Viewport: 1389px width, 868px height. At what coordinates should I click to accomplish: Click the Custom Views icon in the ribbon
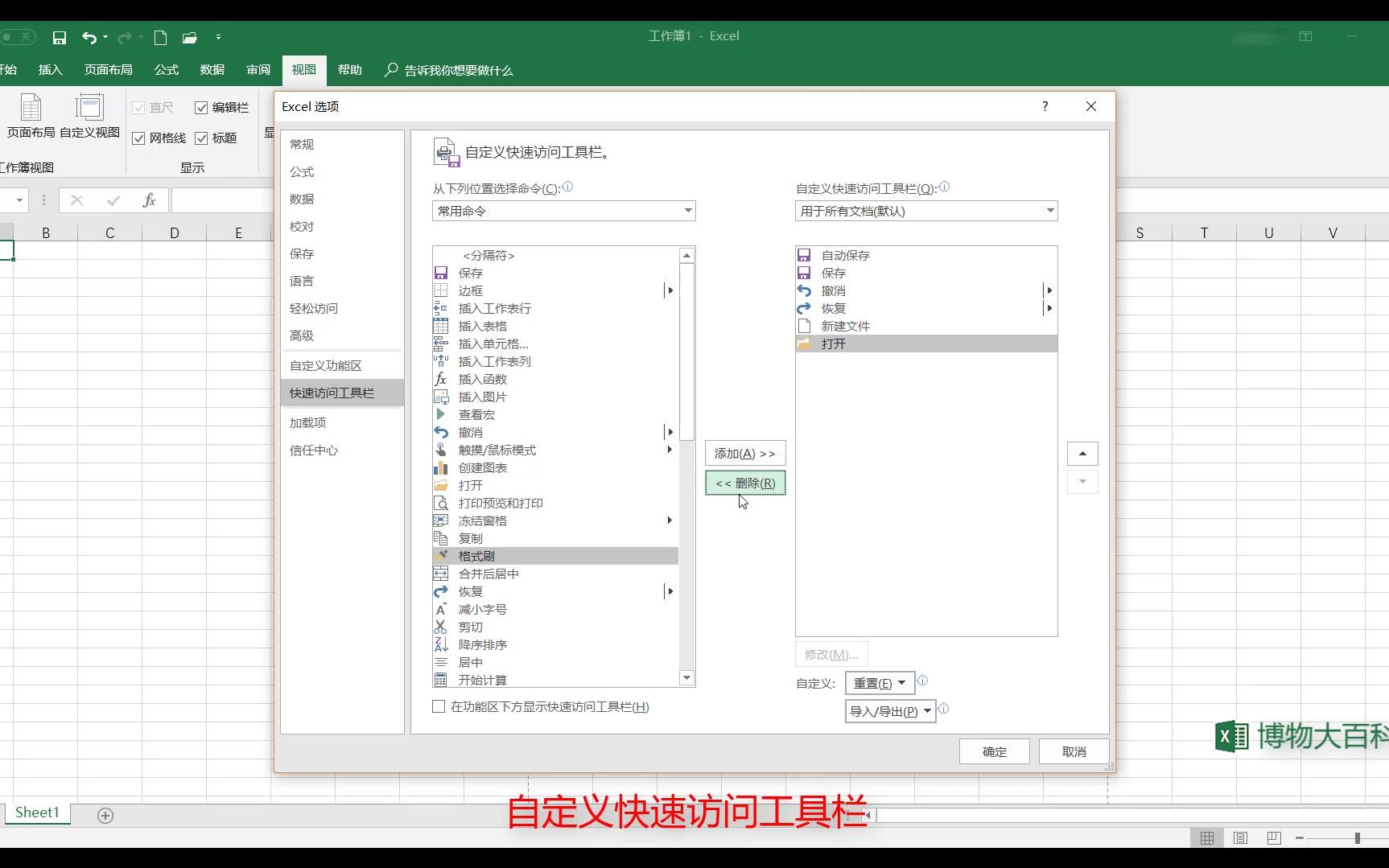[89, 116]
